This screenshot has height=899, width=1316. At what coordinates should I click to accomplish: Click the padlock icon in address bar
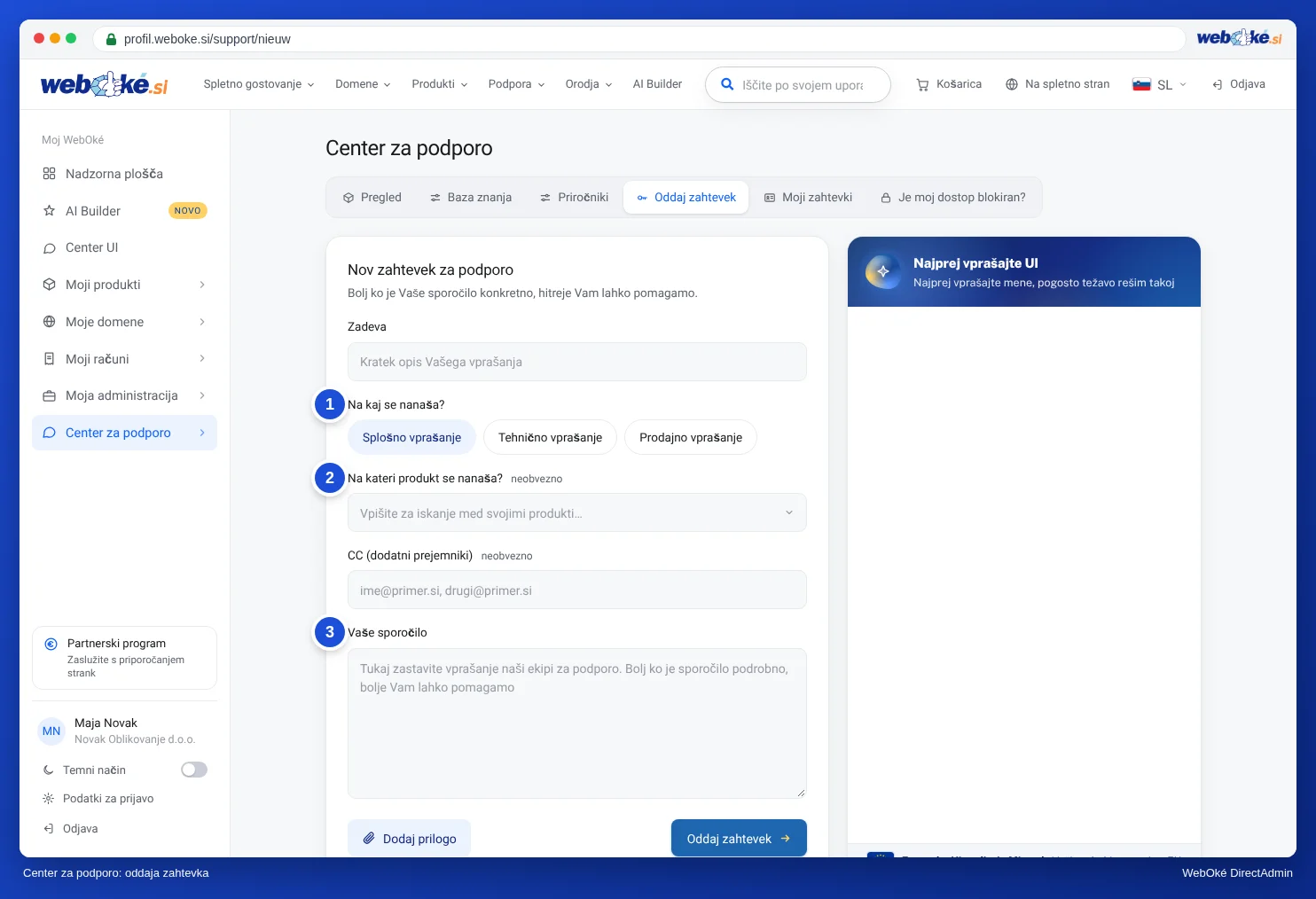coord(111,39)
